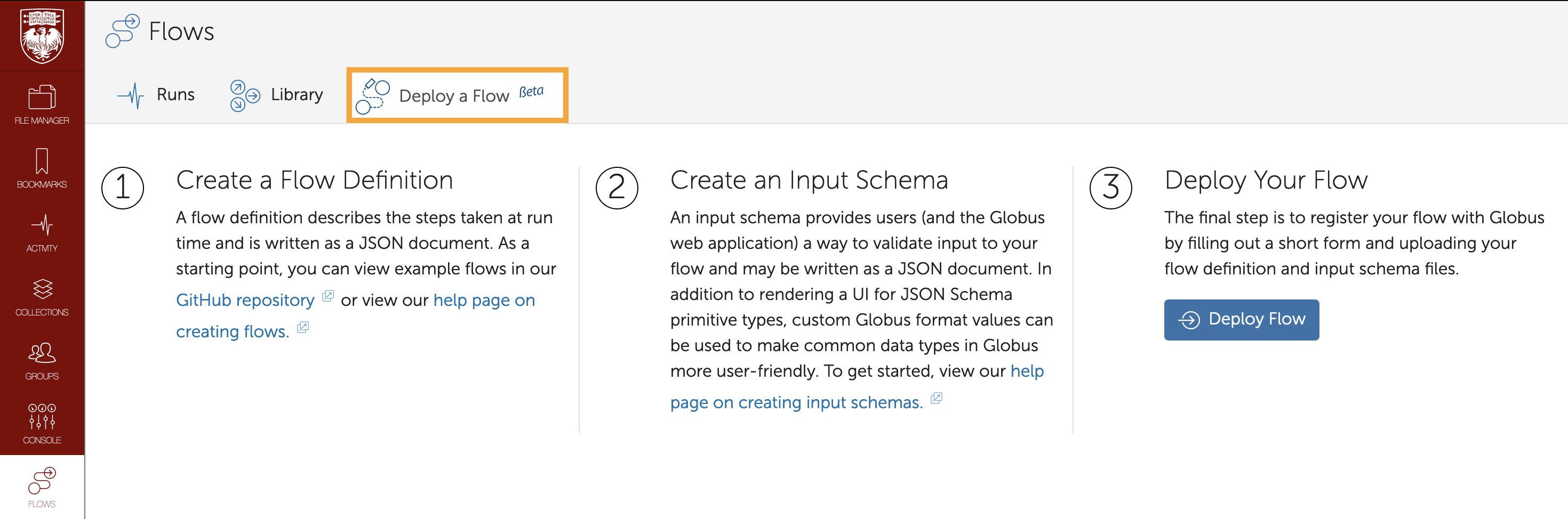Open the GitHub repository link
Viewport: 1568px width, 519px height.
pyautogui.click(x=245, y=300)
